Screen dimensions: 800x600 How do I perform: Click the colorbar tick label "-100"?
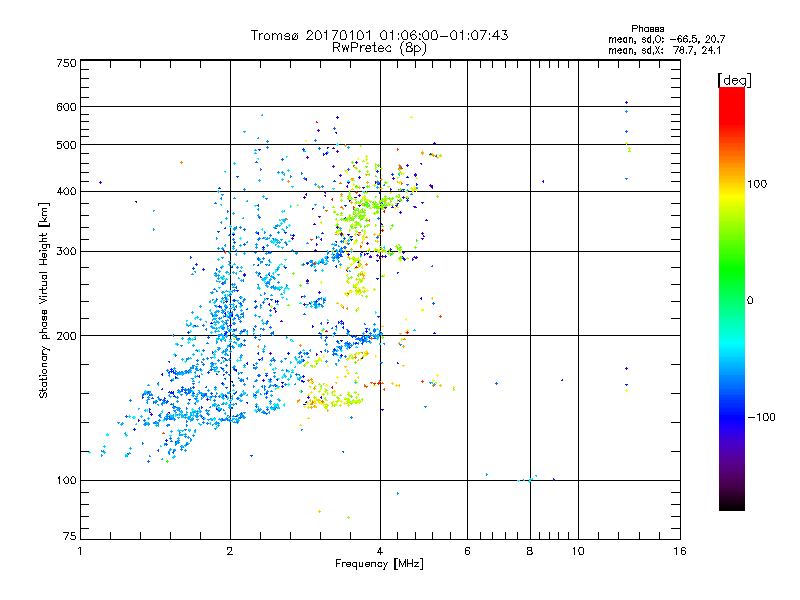(x=761, y=417)
